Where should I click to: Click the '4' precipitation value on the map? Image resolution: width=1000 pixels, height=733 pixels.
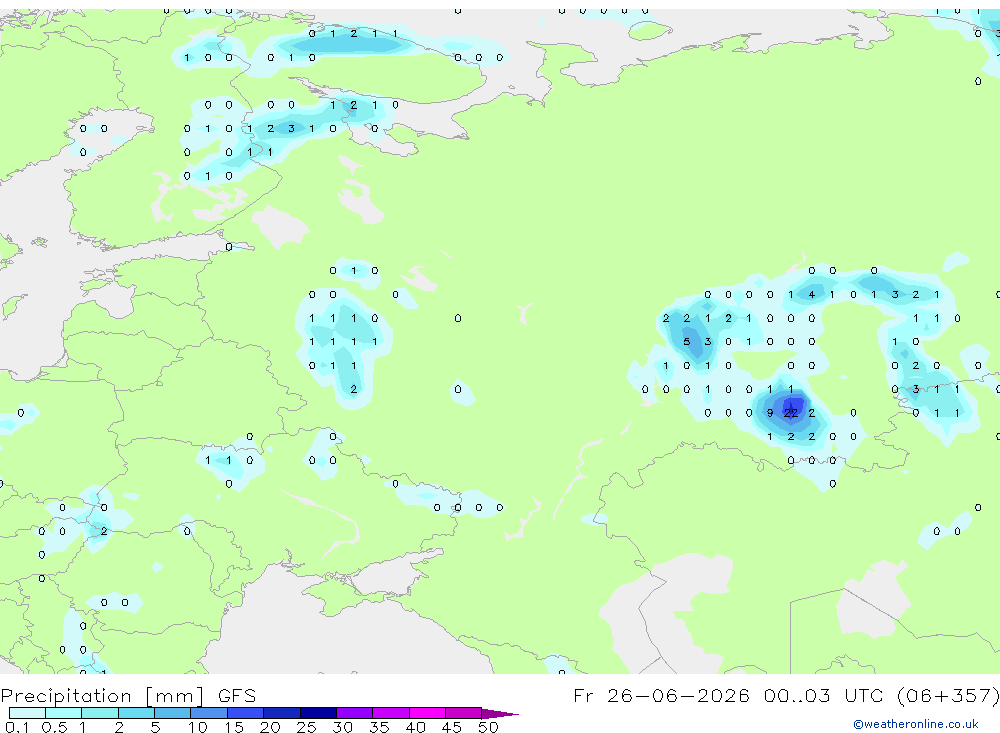(812, 294)
